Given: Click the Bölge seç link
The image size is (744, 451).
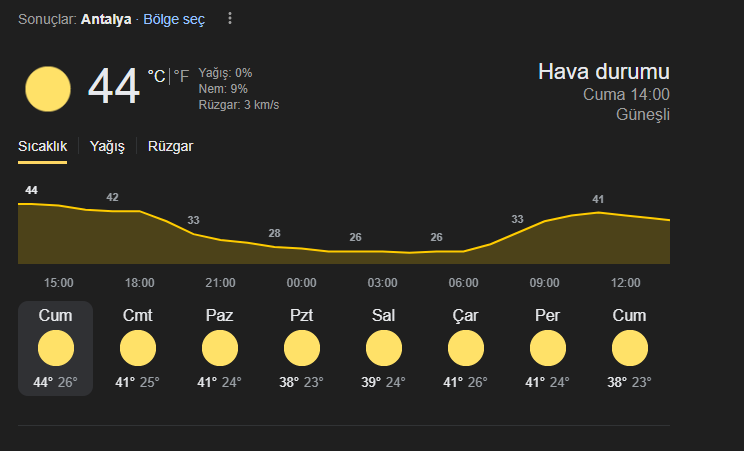Looking at the screenshot, I should point(174,19).
